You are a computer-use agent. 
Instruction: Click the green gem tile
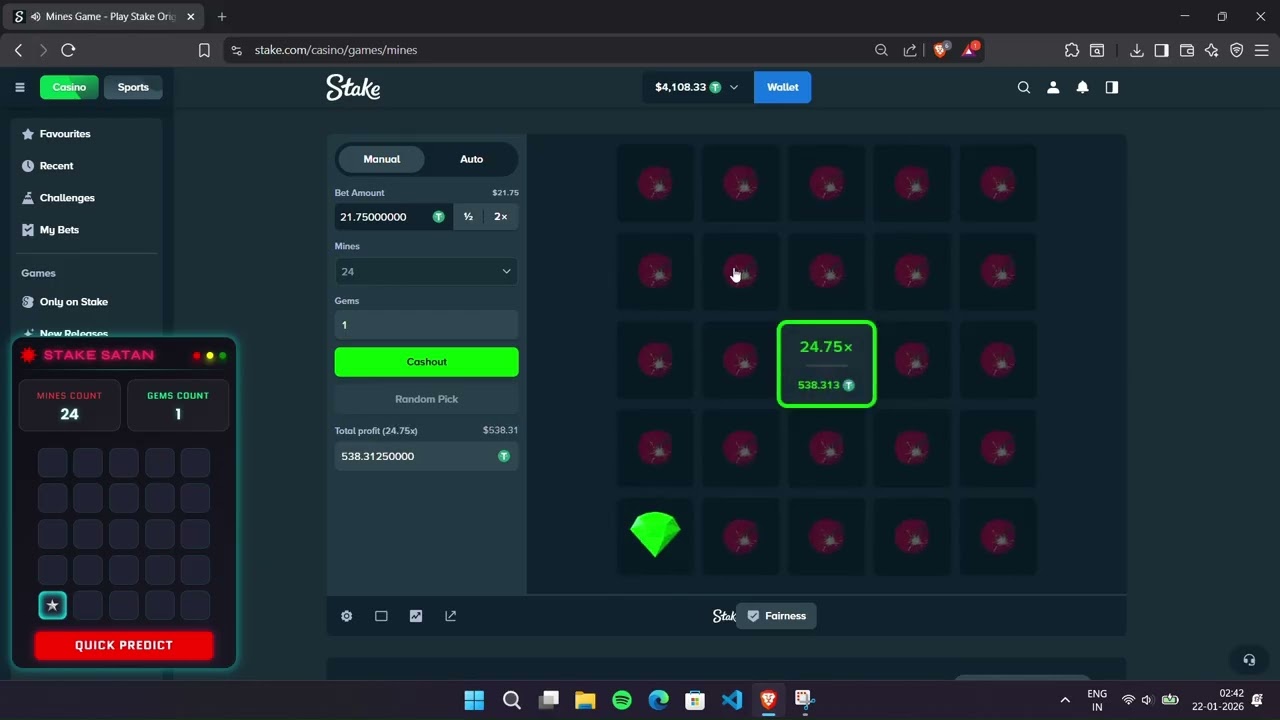655,535
